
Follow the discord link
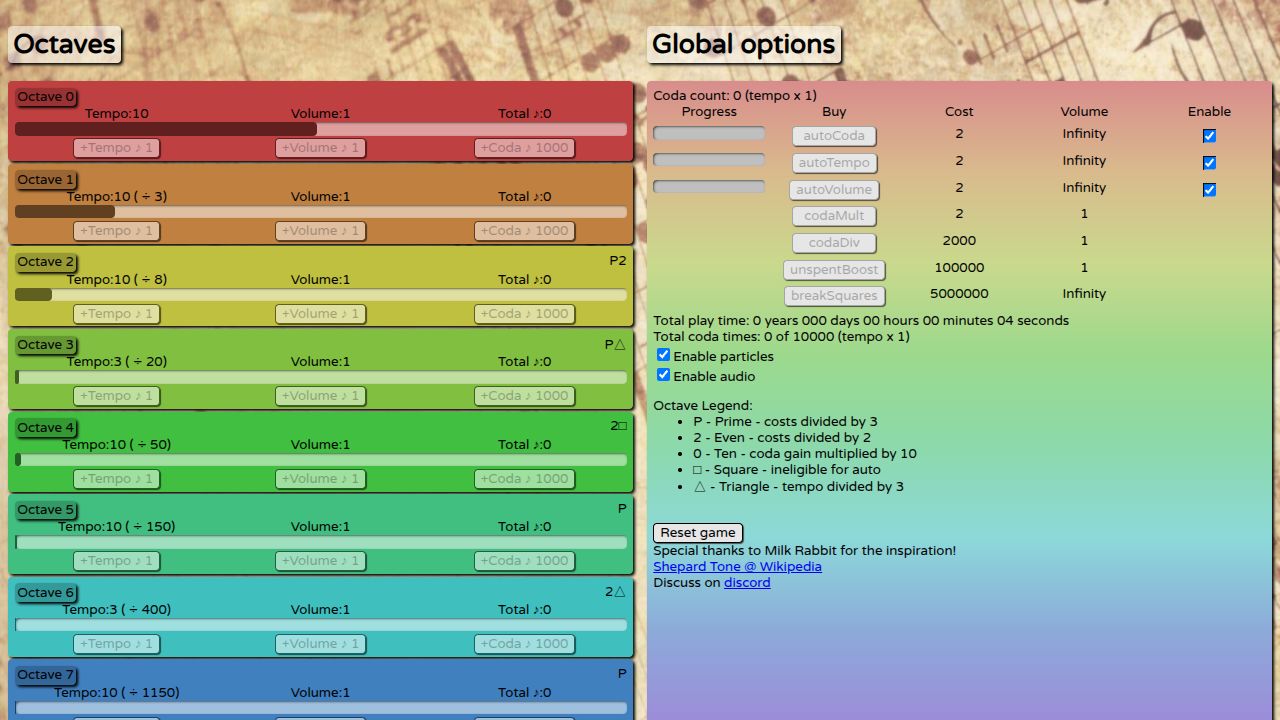pyautogui.click(x=747, y=583)
